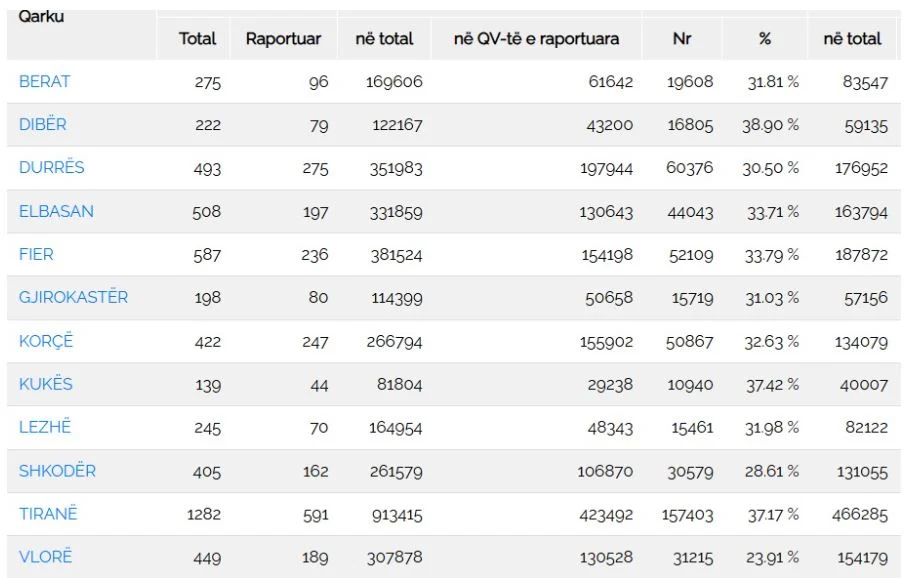This screenshot has height=578, width=905.
Task: Click the % column header
Action: coord(765,39)
